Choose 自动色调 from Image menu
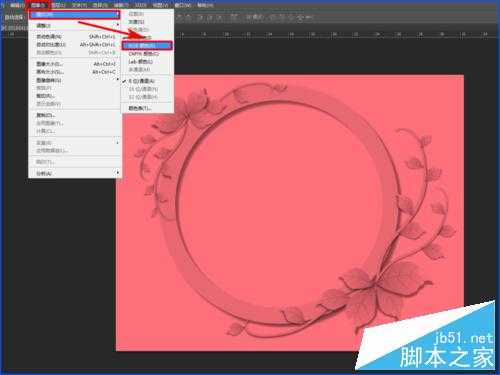The image size is (500, 375). tap(74, 36)
